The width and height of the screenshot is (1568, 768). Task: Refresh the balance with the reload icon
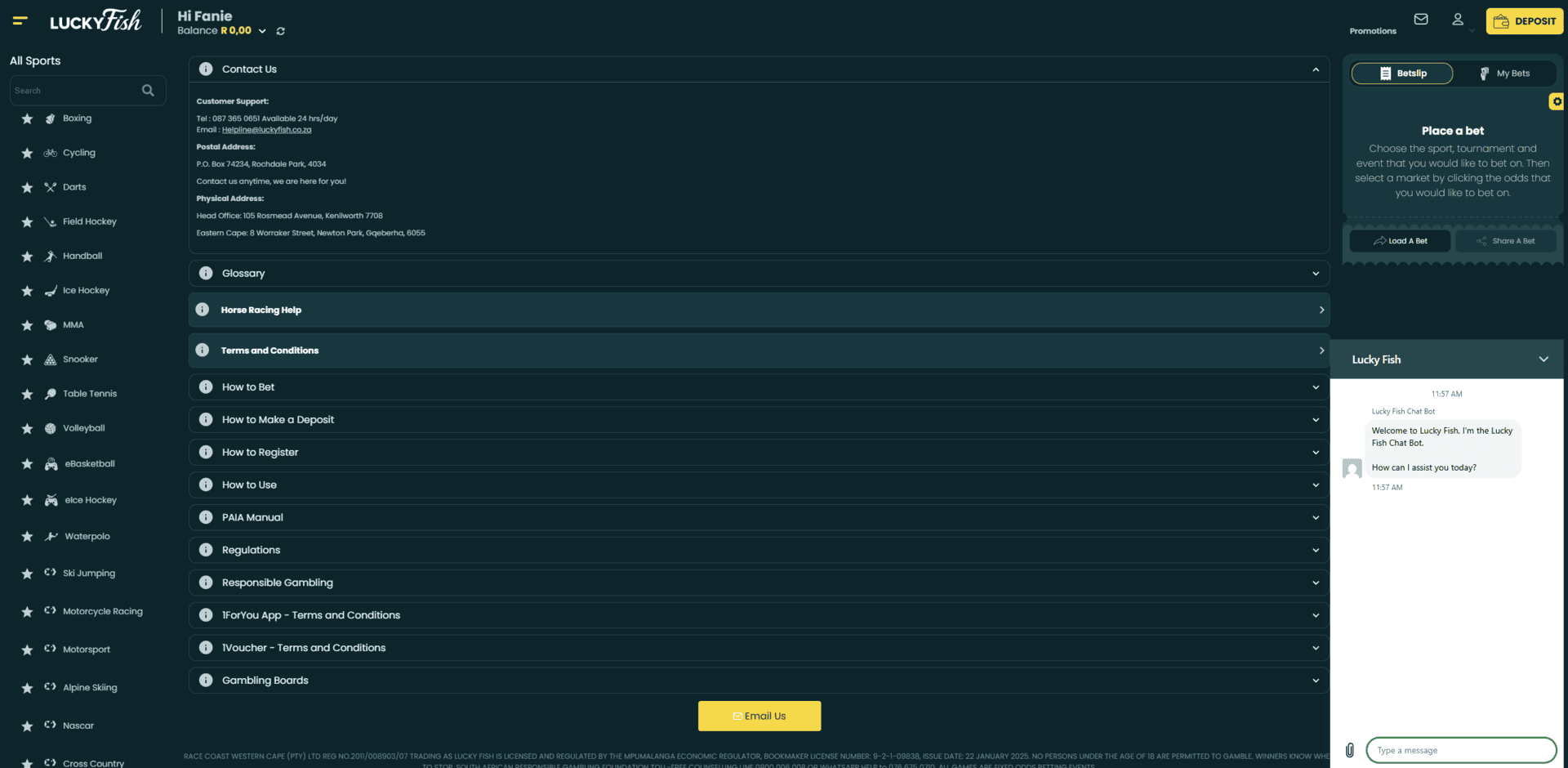(x=280, y=31)
